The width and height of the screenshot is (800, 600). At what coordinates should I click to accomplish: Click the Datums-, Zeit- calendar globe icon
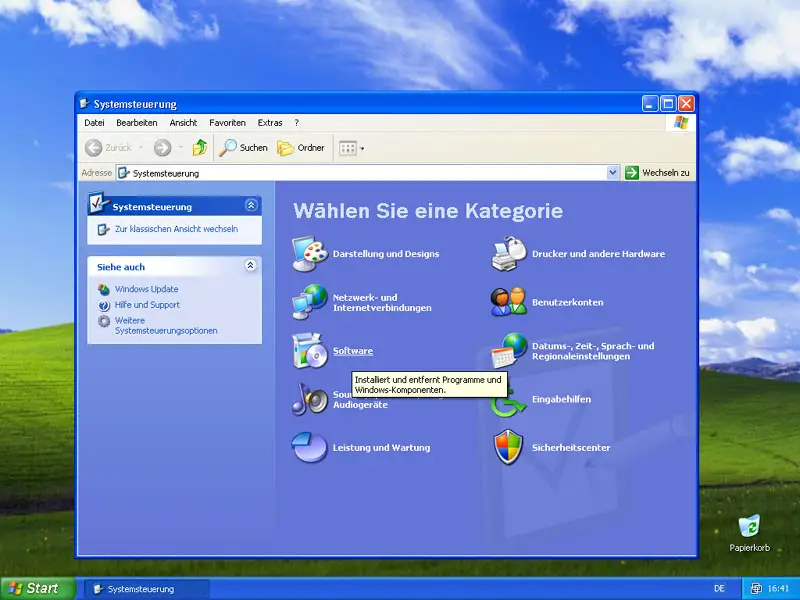(509, 351)
